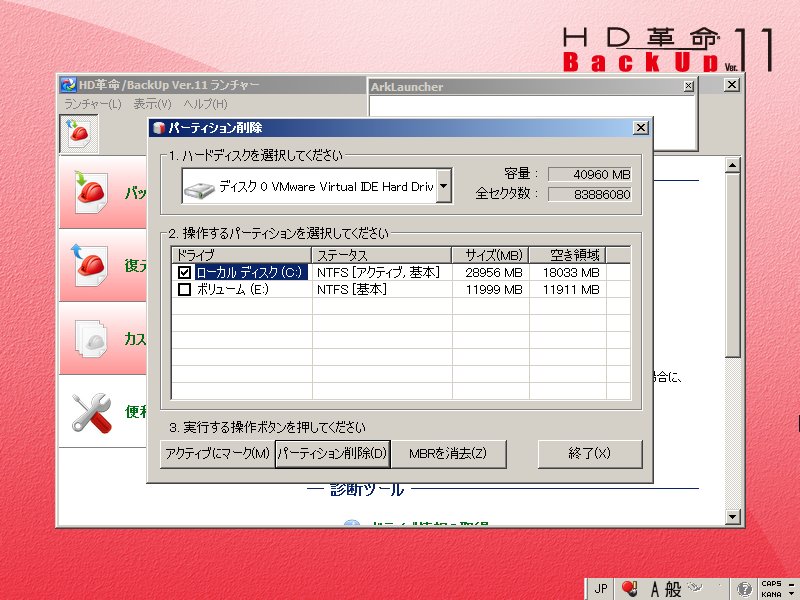This screenshot has height=600, width=800.
Task: Click the 終了(X) button
Action: coord(590,454)
